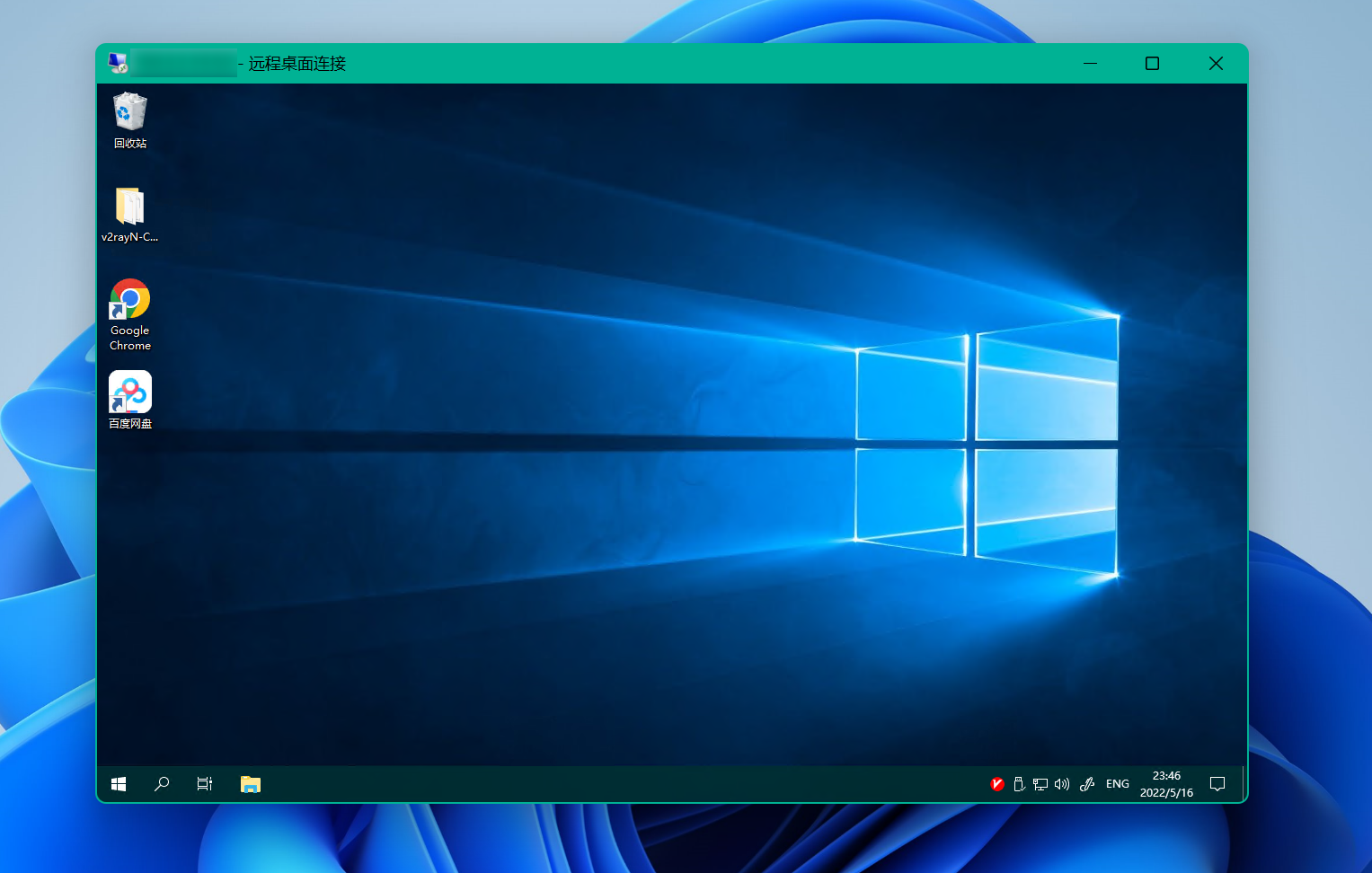Open the notification action center icon
Screen dimensions: 1372x873
point(1217,784)
